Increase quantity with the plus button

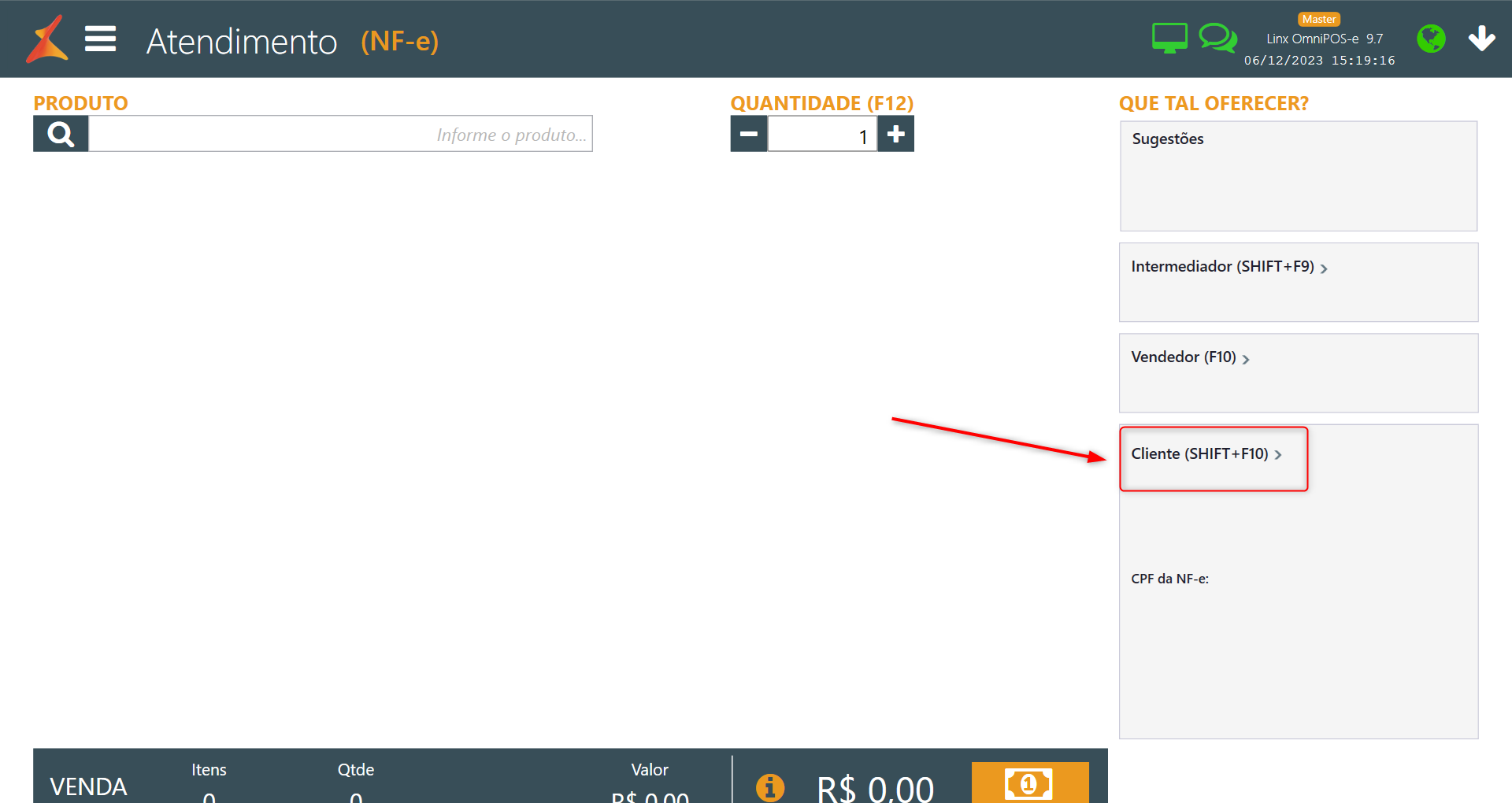pyautogui.click(x=896, y=134)
